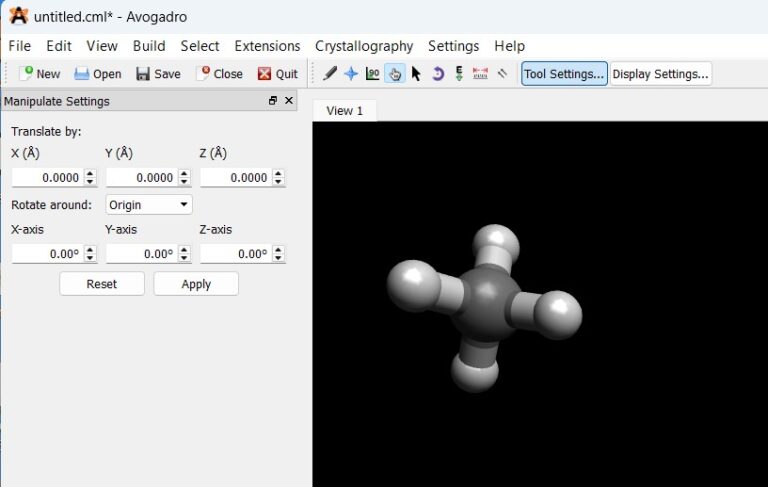Increase the X translate value
Screen dimensions: 768x487
pos(90,173)
